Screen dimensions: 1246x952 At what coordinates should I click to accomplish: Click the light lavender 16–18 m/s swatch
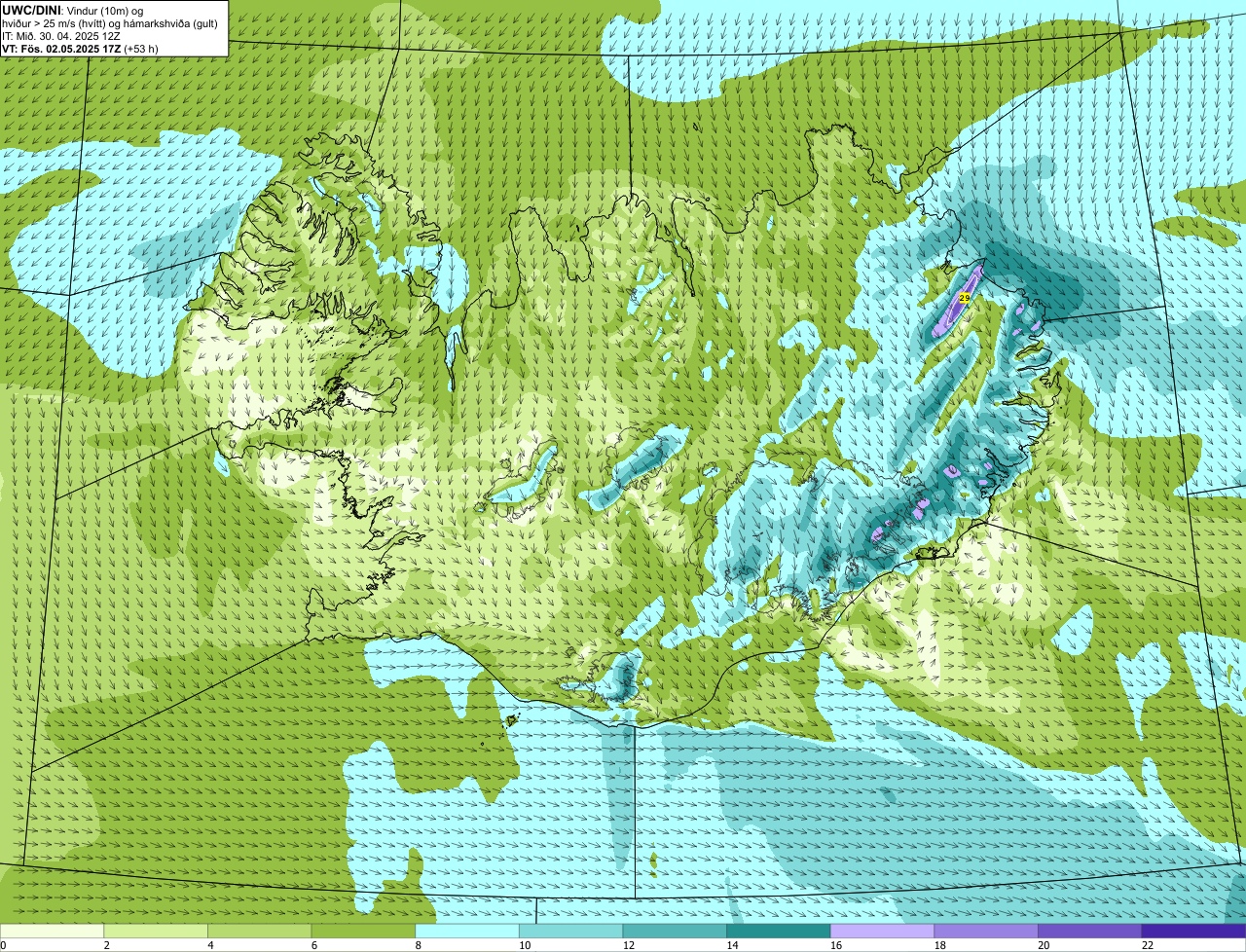pos(883,931)
